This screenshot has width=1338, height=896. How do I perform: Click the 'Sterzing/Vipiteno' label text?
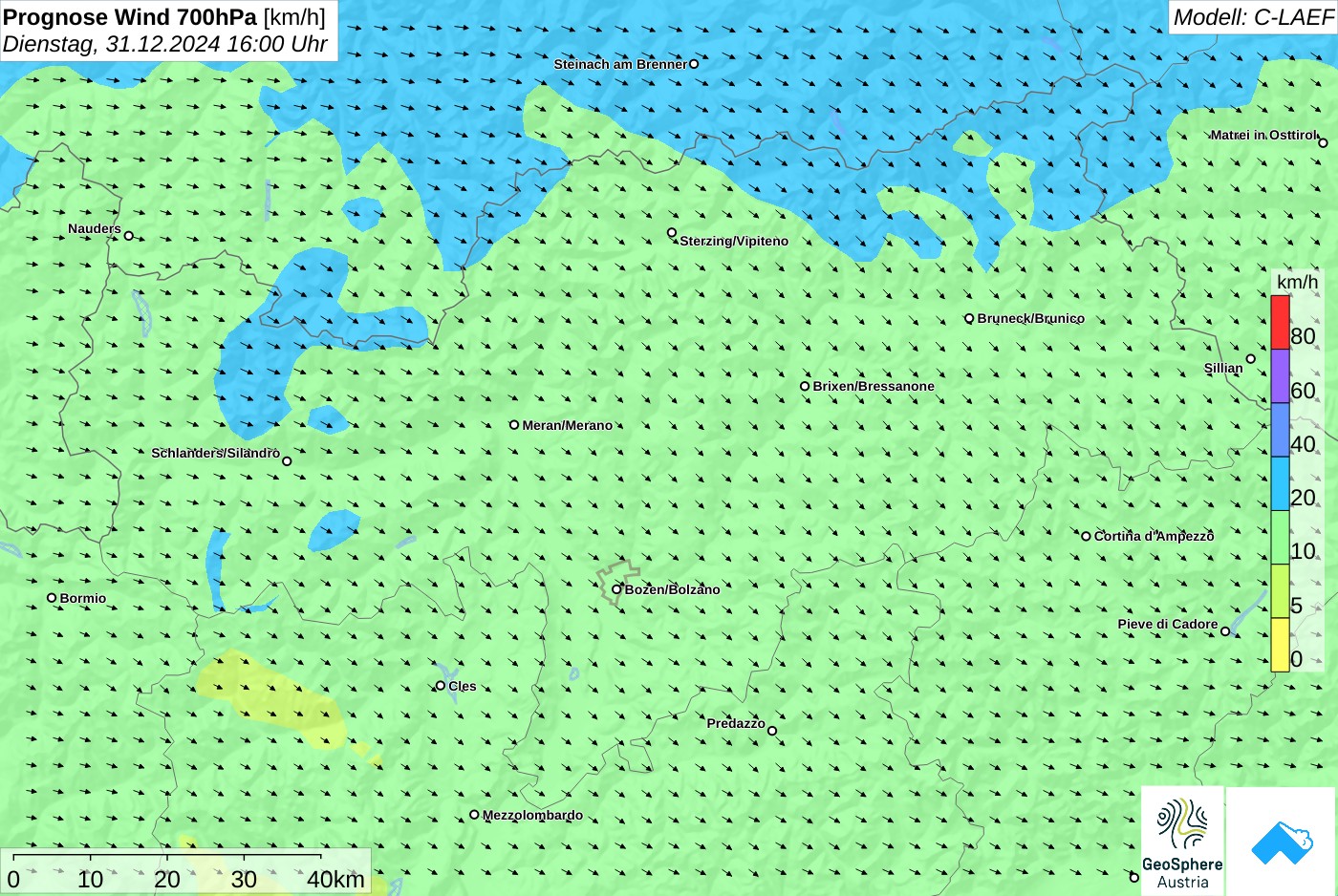pos(734,241)
